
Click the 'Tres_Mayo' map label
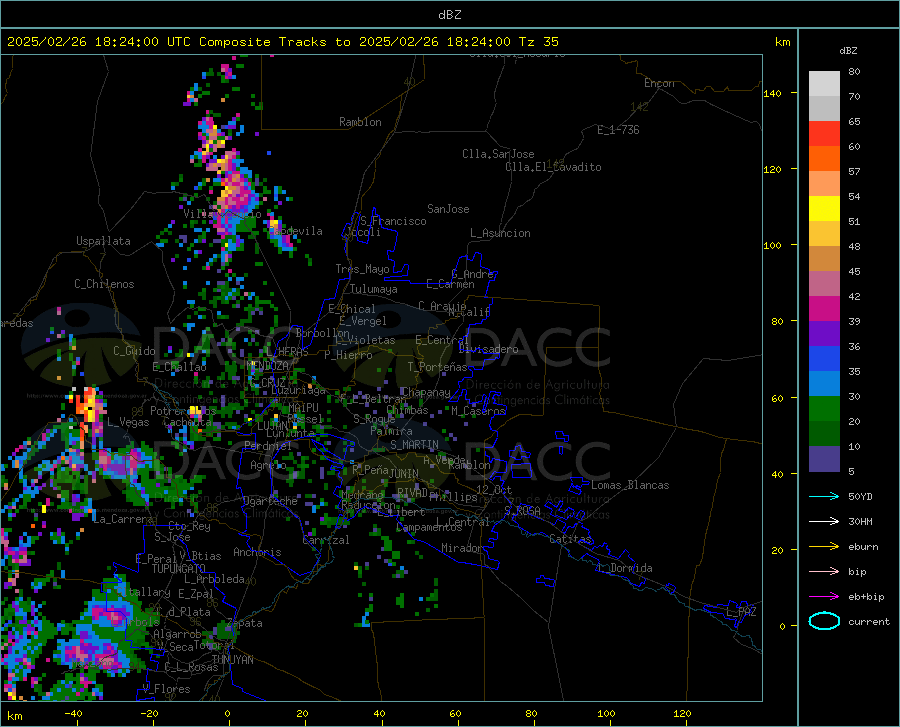[x=362, y=269]
